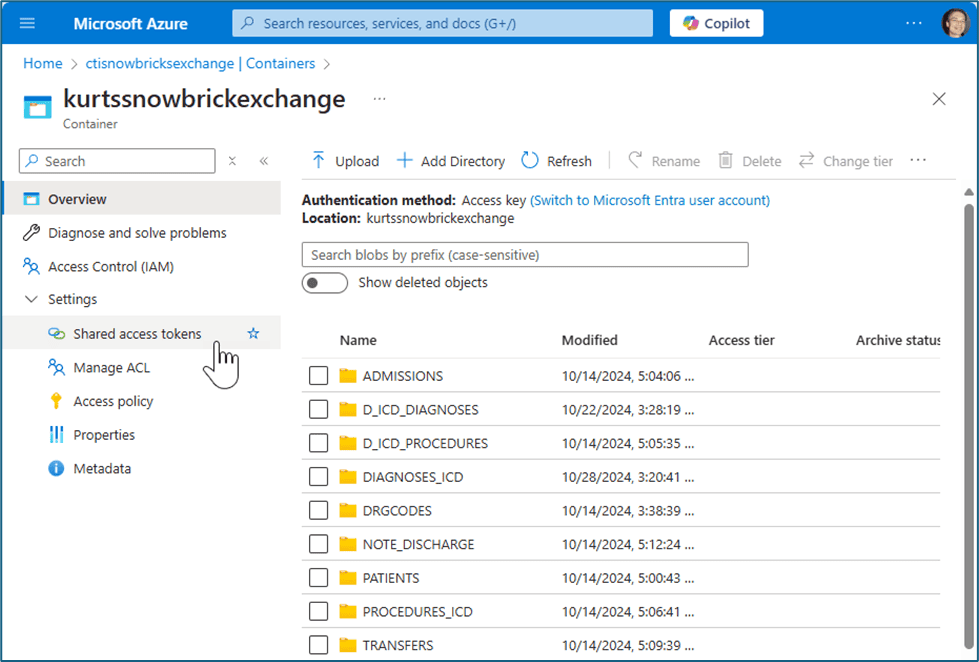Open the ADMISSIONS folder
The width and height of the screenshot is (979, 662).
pyautogui.click(x=403, y=376)
